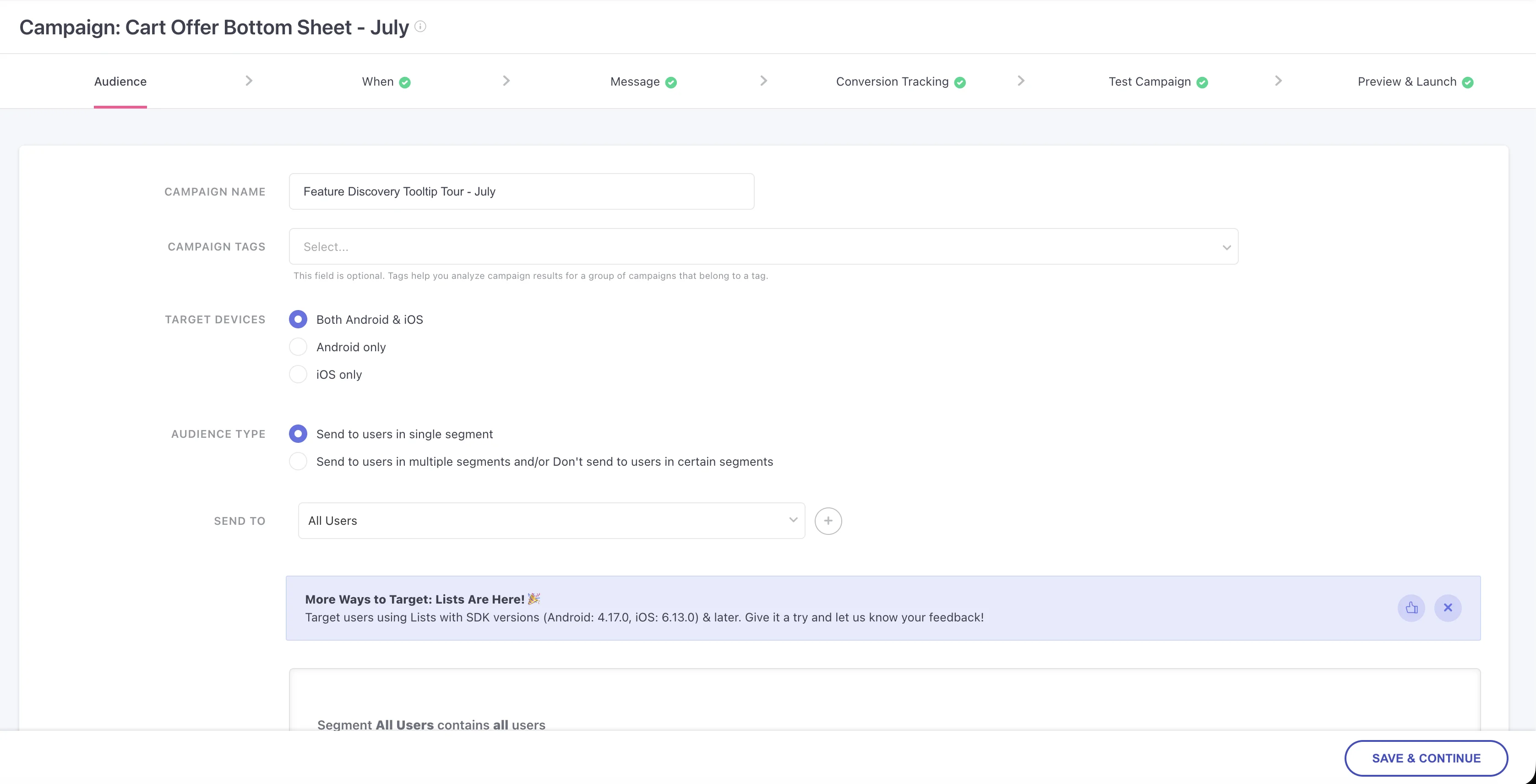Click into the Campaign Name field
Viewport: 1536px width, 784px height.
(x=522, y=191)
